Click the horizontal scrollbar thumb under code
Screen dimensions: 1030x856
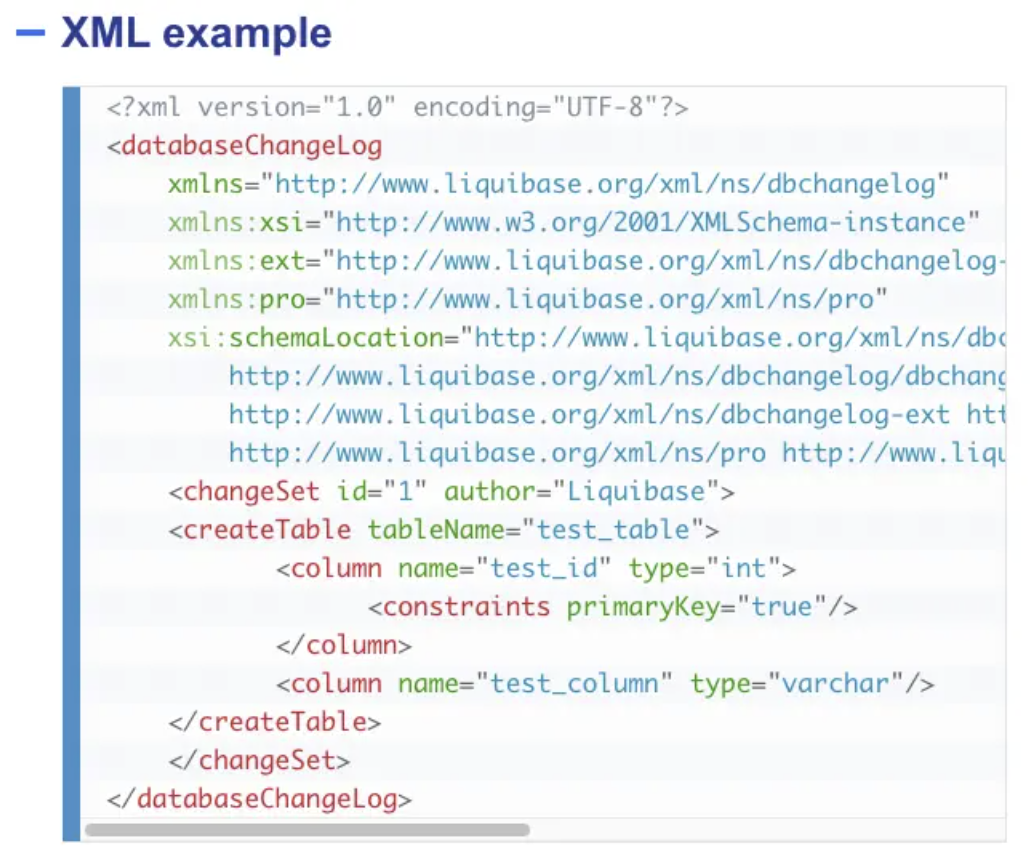pos(307,830)
